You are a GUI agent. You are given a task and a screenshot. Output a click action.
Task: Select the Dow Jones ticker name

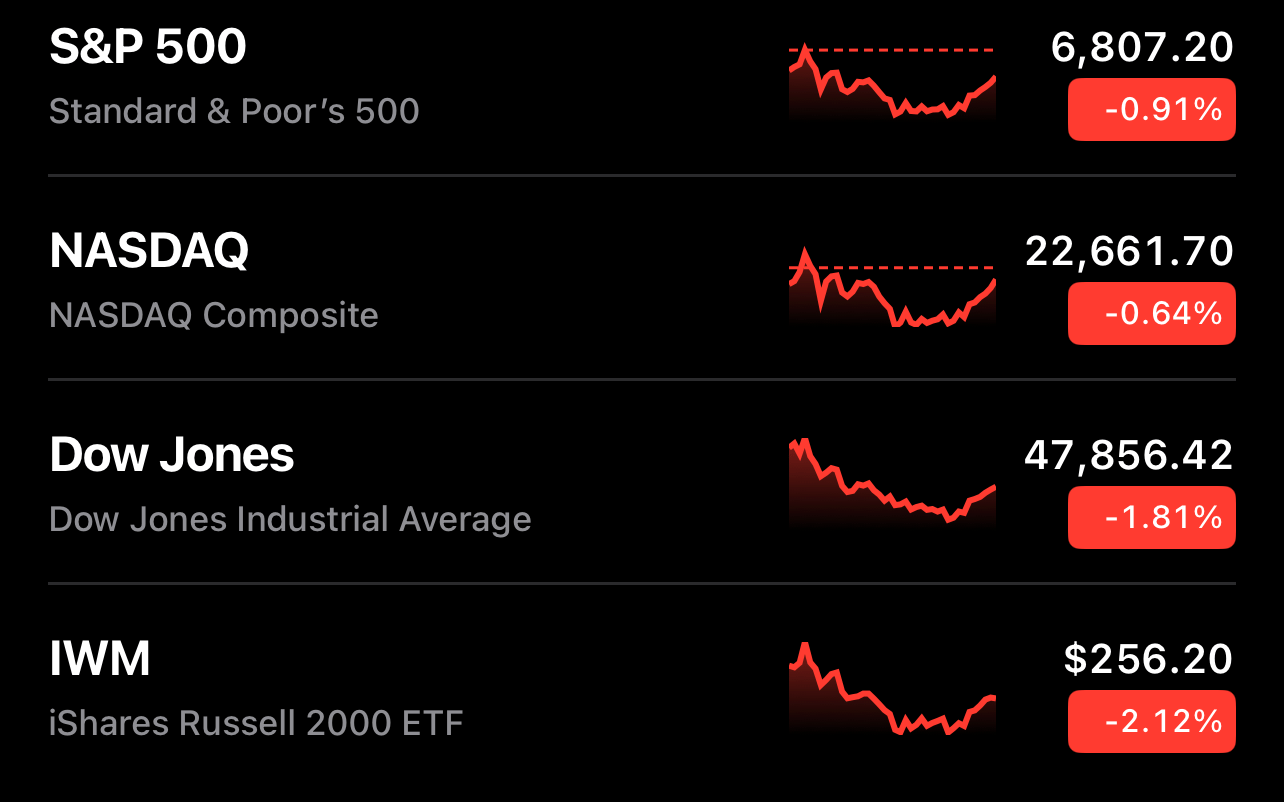[x=171, y=455]
